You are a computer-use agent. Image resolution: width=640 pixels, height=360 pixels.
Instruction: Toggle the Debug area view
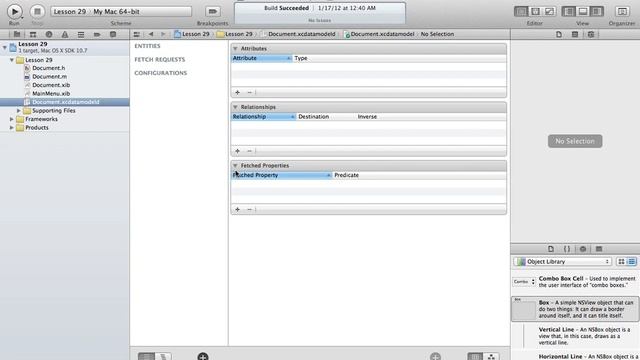pyautogui.click(x=583, y=11)
